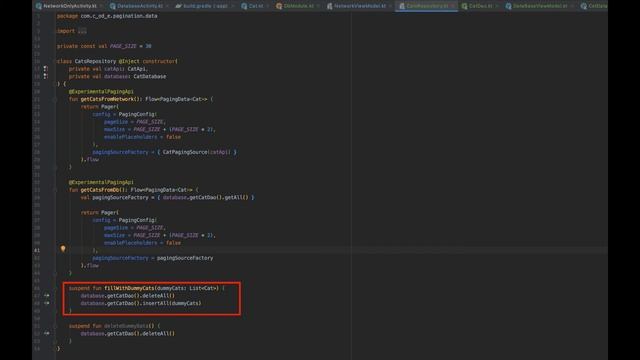Click the gutter icon beside the catApi parameter line

point(46,69)
